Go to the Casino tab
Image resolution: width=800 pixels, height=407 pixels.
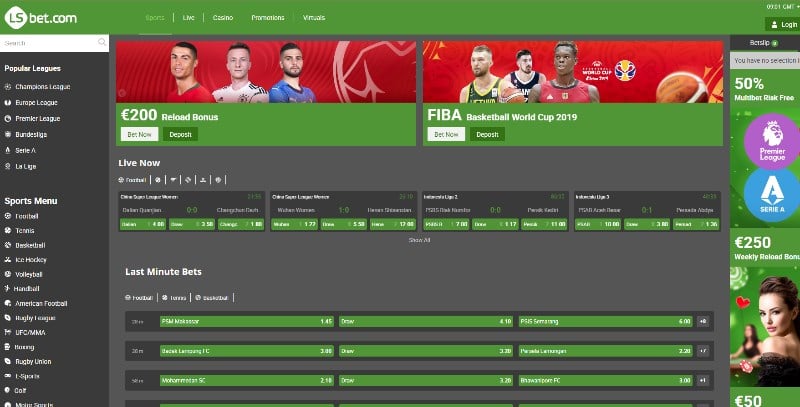[x=222, y=17]
